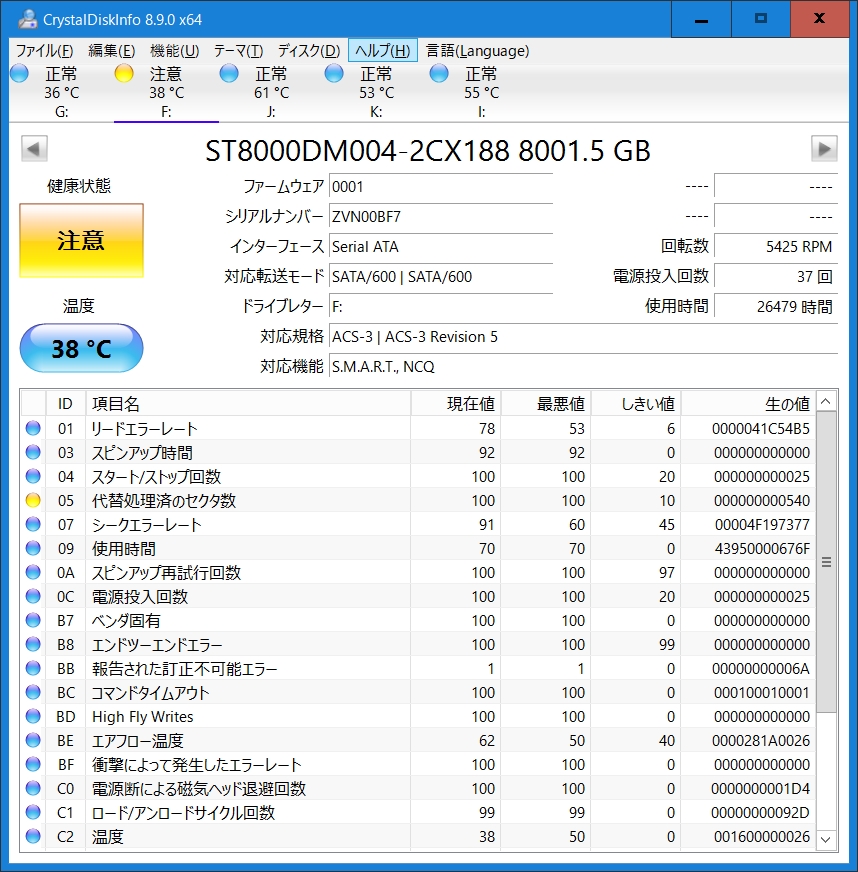
Task: Click status icon for B7 ベンダ固有
Action: pos(33,620)
